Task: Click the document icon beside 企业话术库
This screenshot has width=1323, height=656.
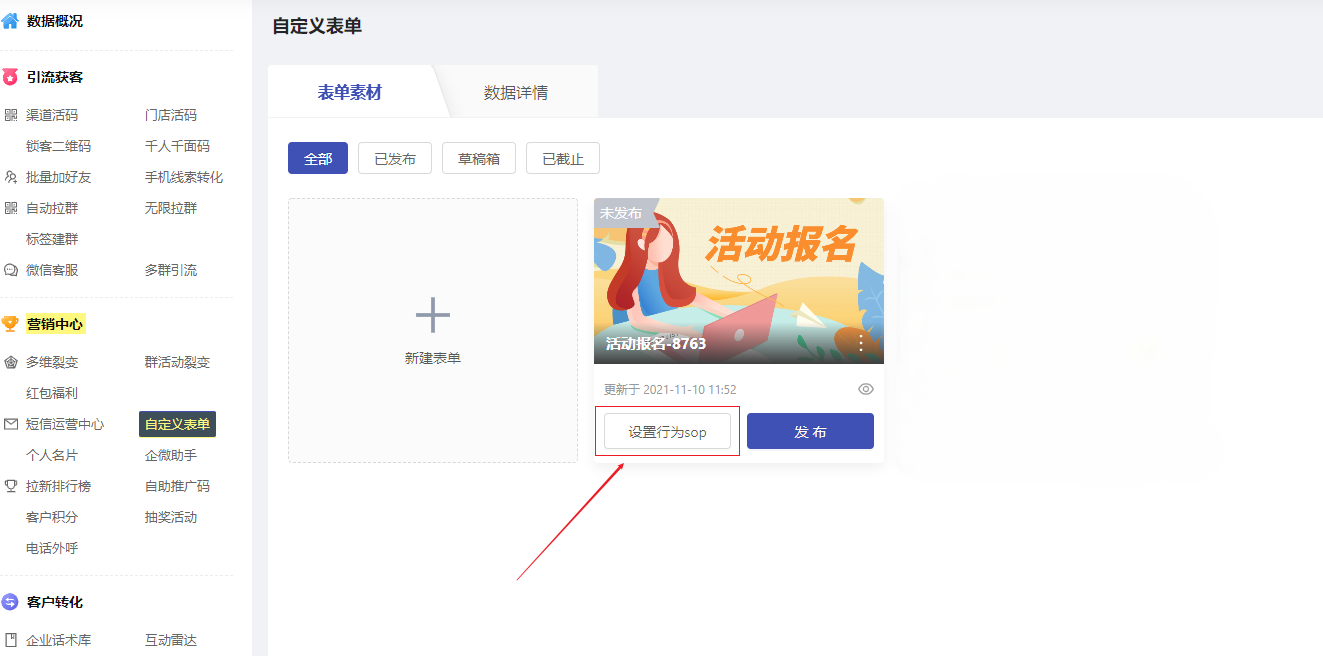Action: point(11,640)
